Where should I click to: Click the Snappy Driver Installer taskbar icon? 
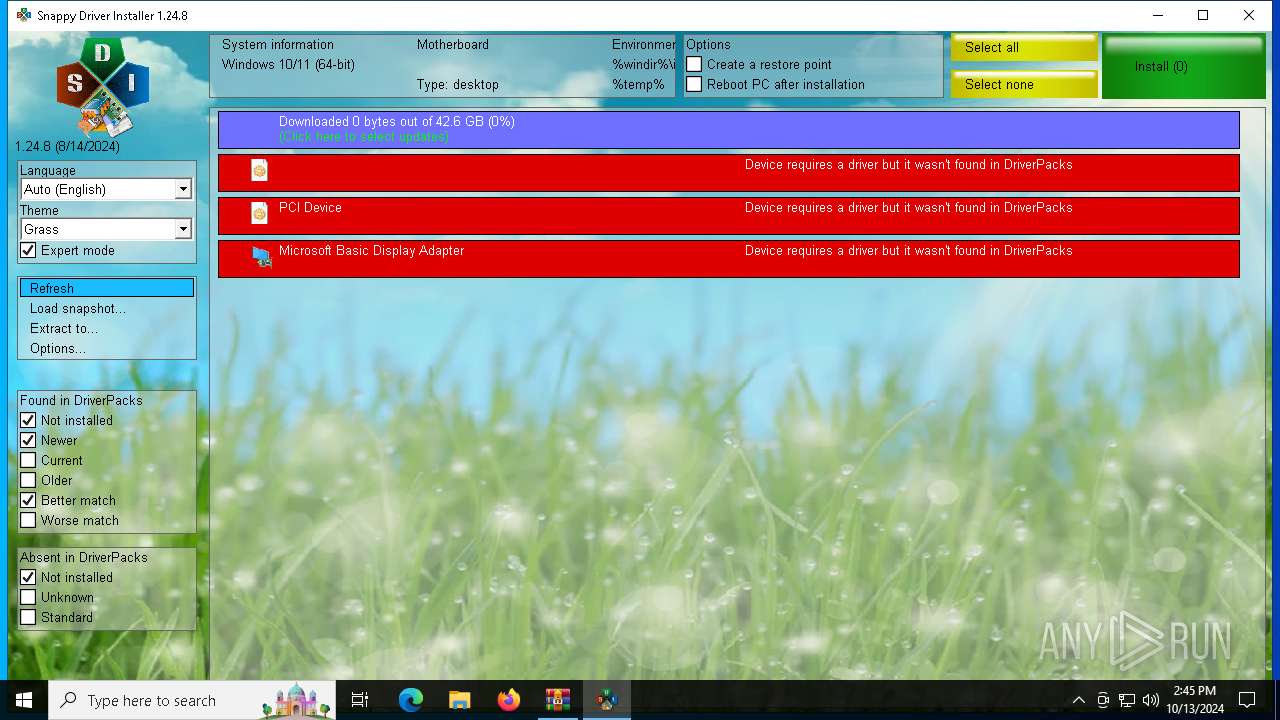[x=606, y=700]
